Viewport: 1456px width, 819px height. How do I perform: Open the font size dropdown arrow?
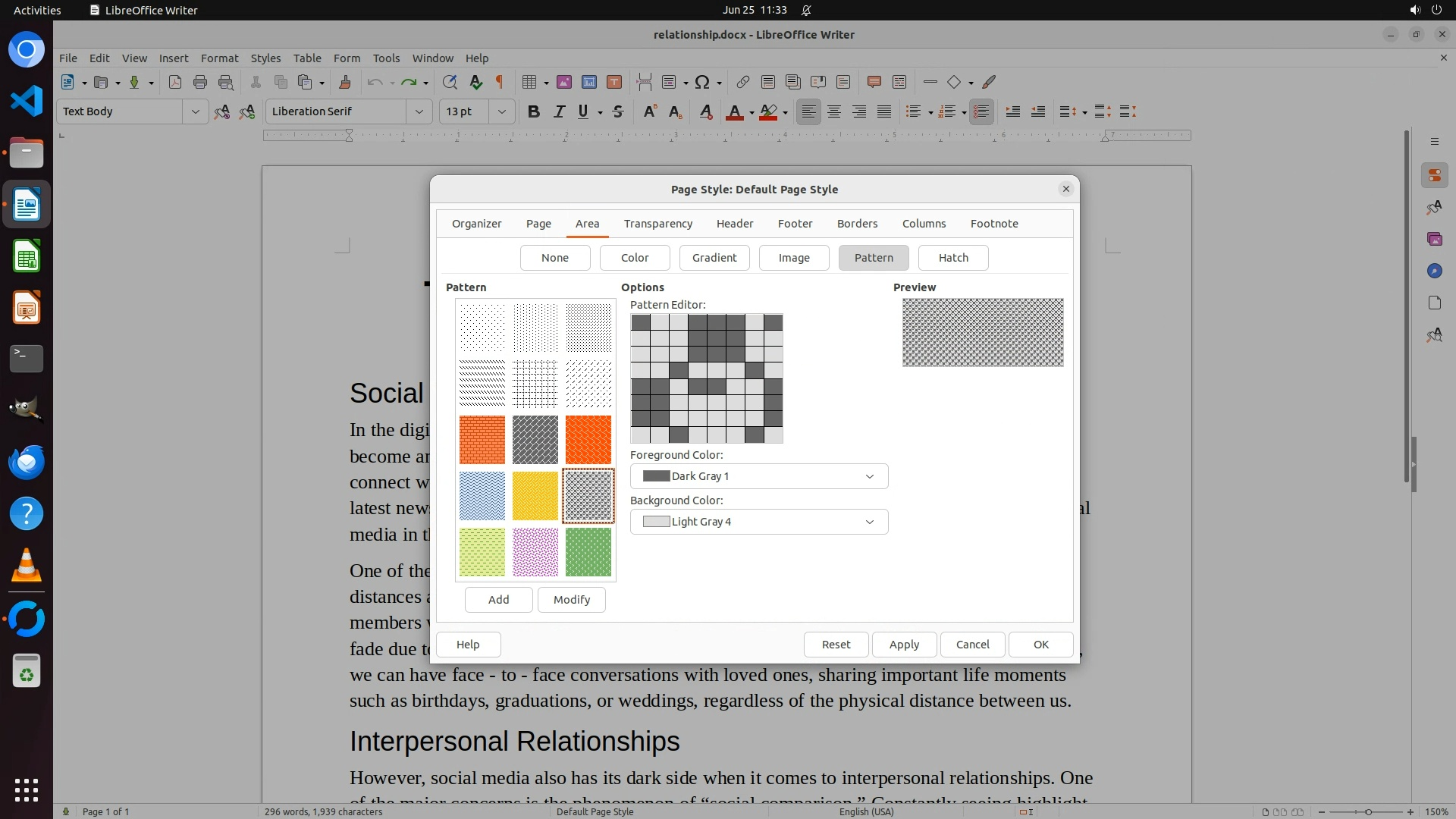pyautogui.click(x=501, y=111)
